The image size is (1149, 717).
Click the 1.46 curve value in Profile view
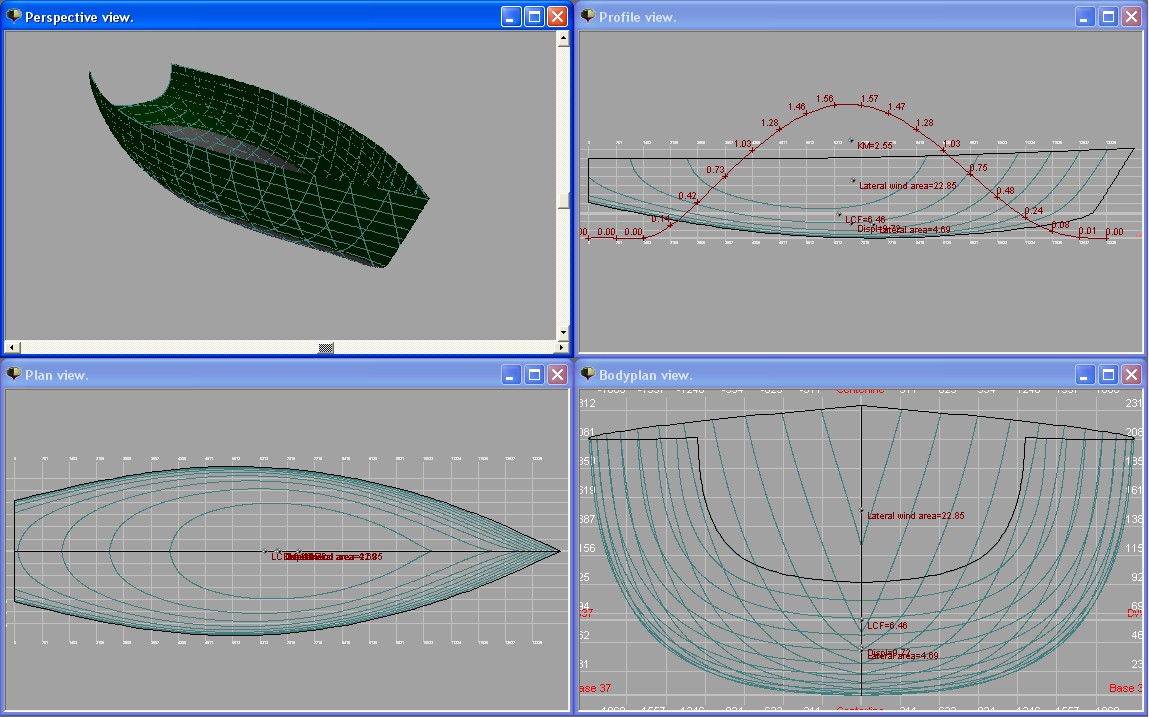point(797,107)
